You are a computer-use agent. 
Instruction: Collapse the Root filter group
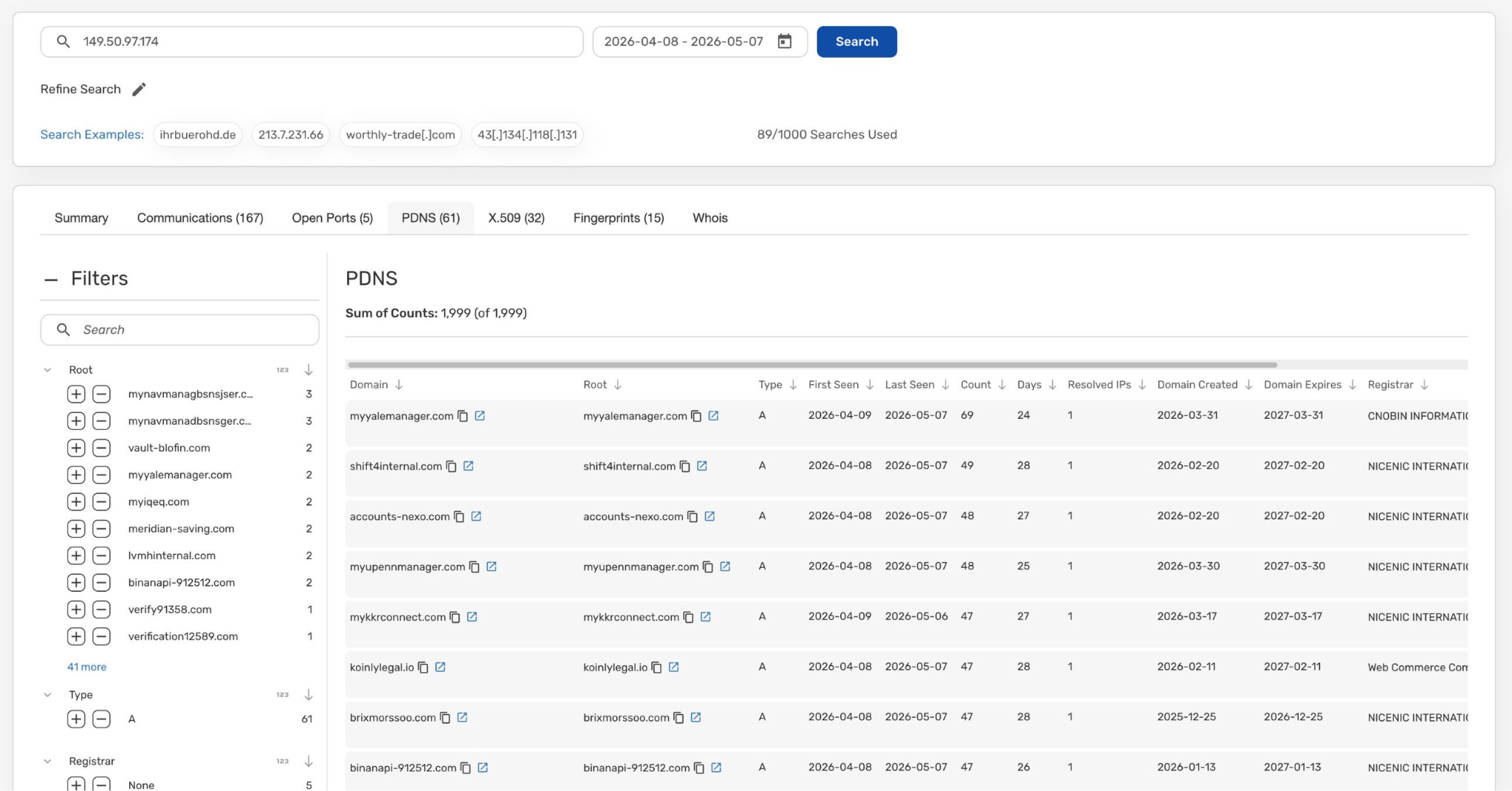47,369
